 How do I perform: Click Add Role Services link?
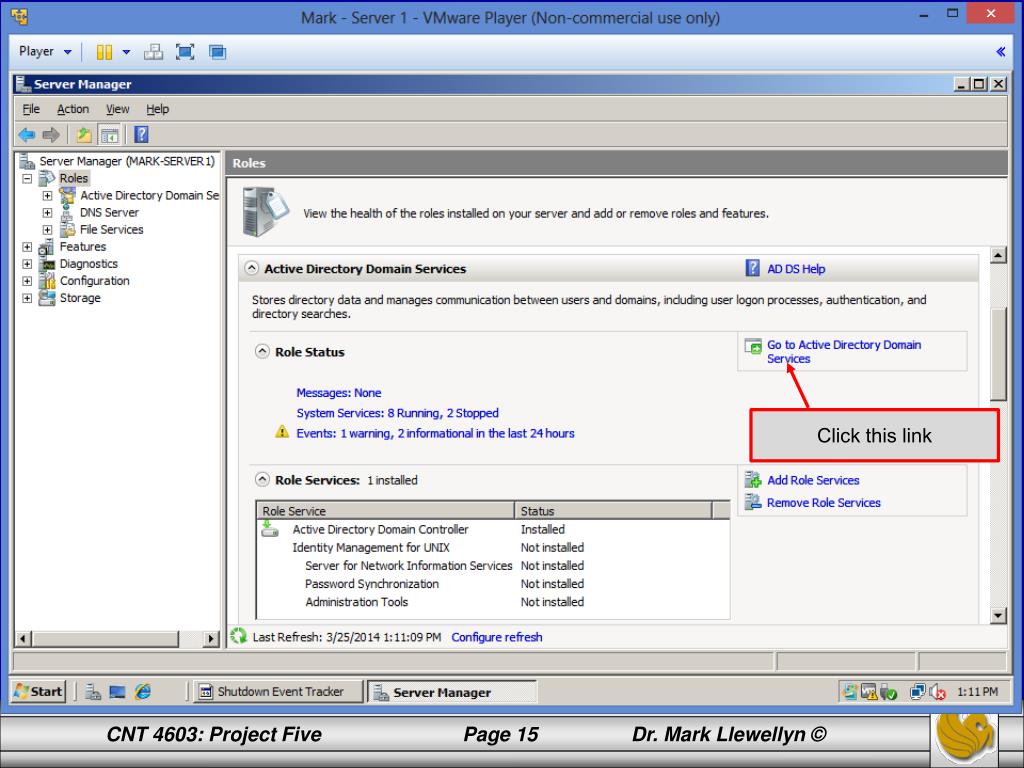pos(813,480)
